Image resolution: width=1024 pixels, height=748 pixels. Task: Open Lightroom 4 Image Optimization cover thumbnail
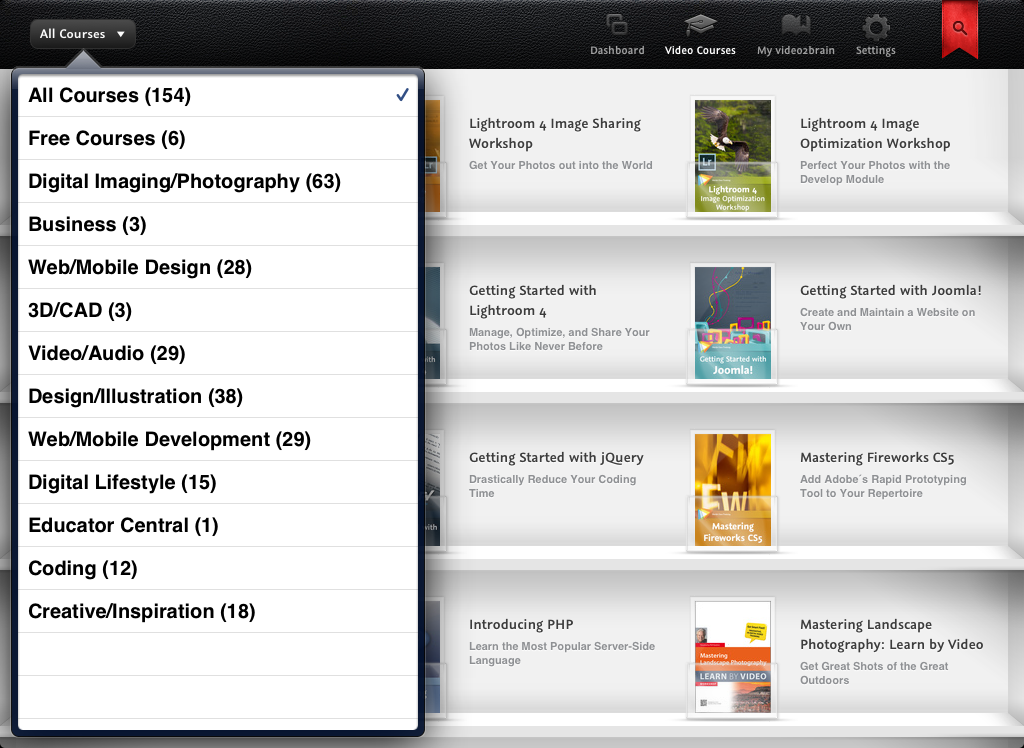[x=733, y=156]
